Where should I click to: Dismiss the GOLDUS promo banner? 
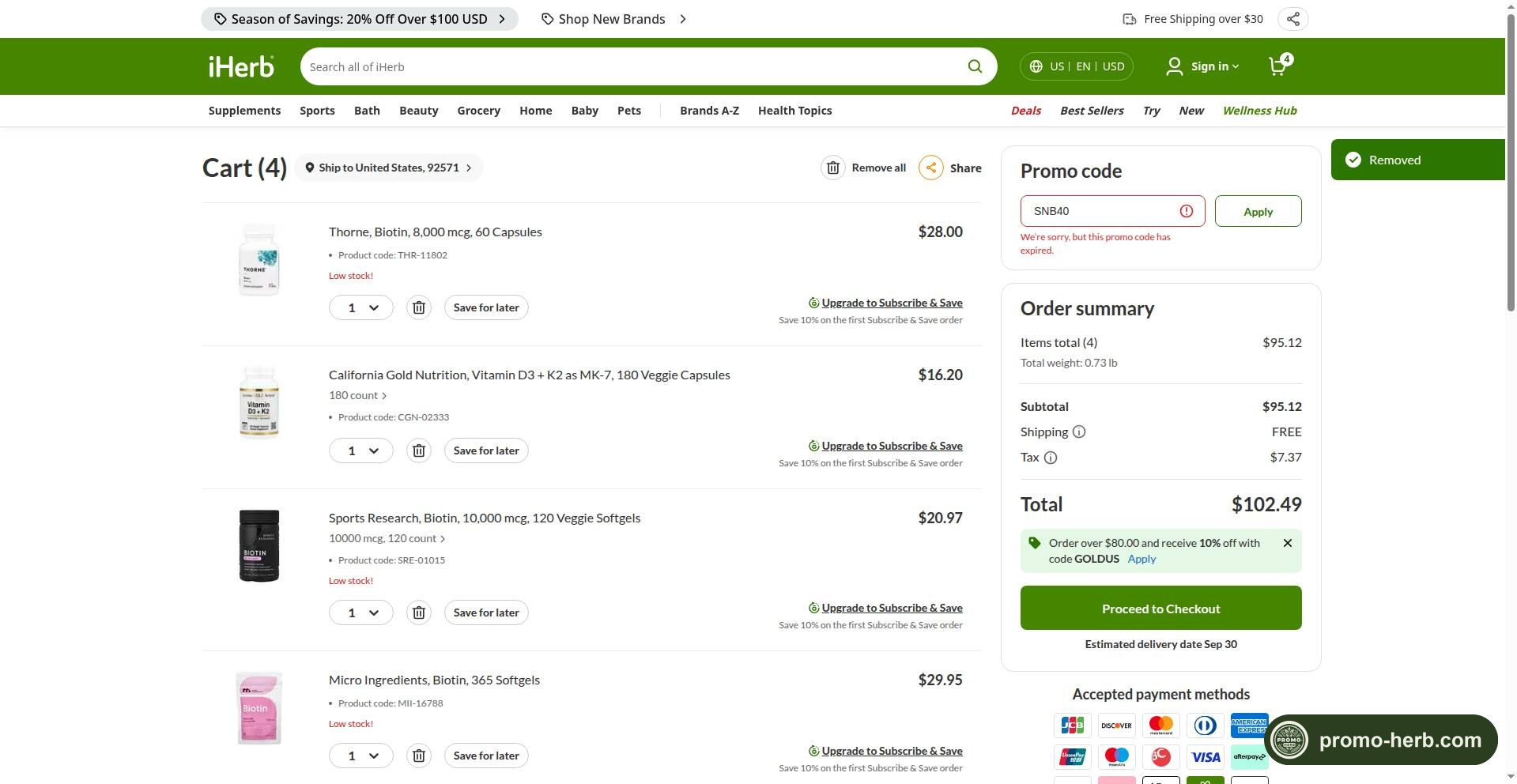[x=1288, y=543]
